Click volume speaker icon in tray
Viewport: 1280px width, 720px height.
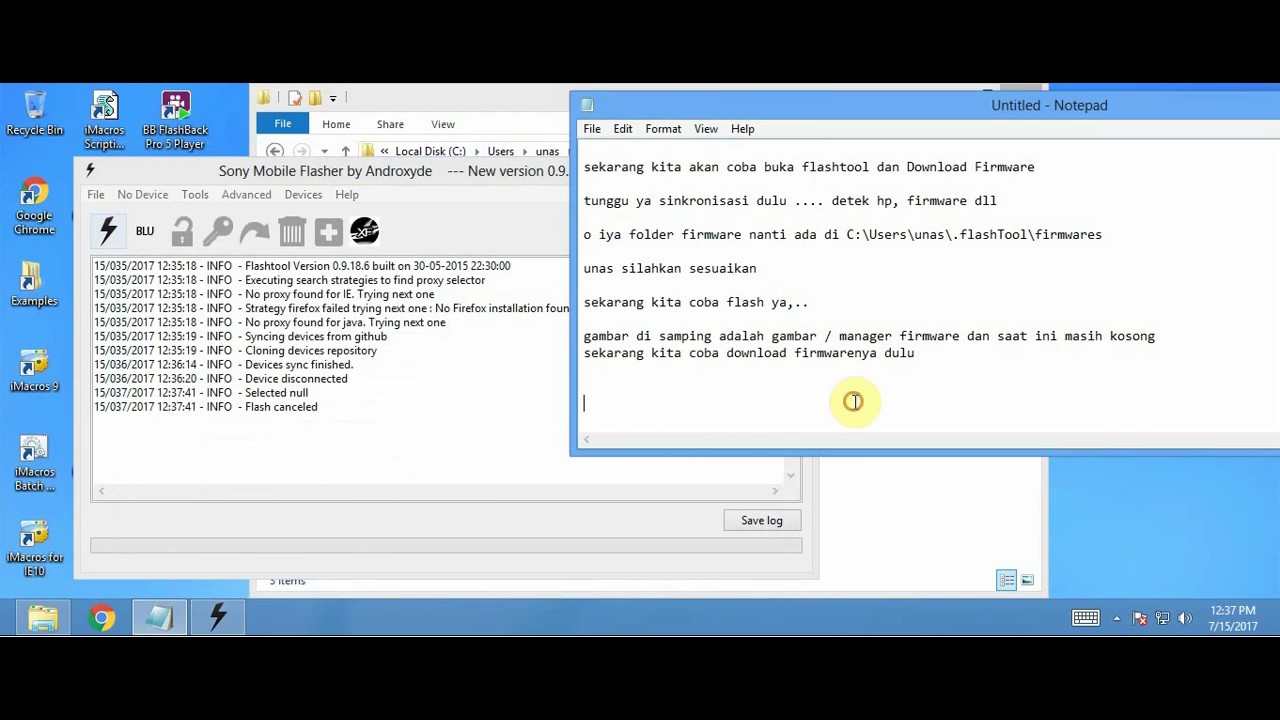pos(1185,619)
